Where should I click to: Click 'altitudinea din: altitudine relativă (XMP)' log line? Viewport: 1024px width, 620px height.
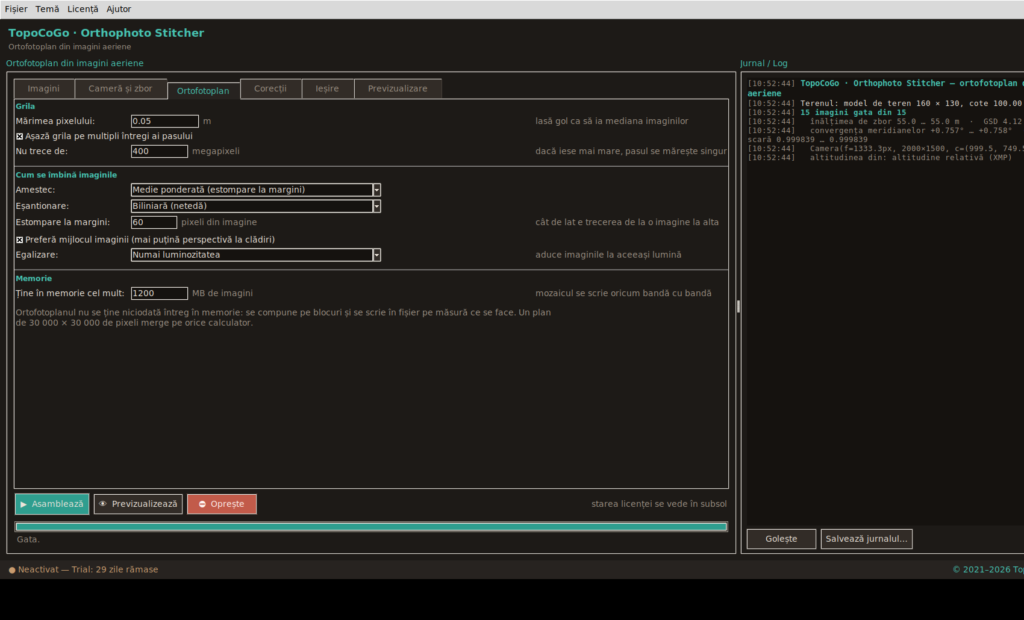pos(910,157)
